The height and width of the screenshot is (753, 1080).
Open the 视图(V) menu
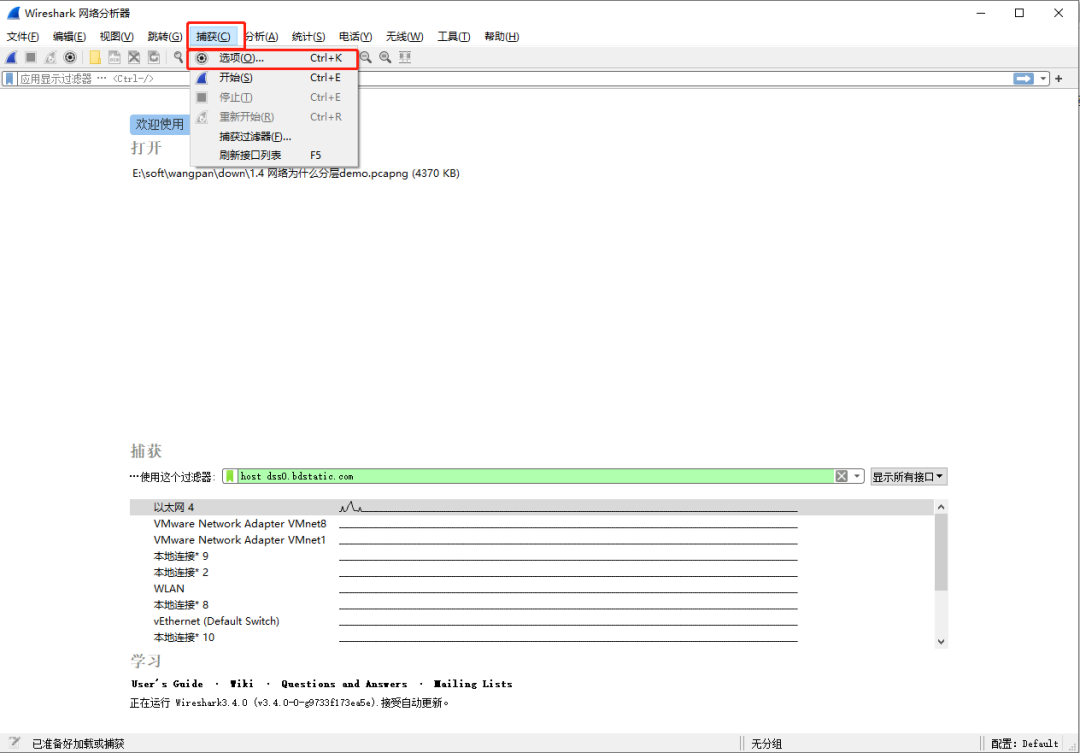[116, 37]
